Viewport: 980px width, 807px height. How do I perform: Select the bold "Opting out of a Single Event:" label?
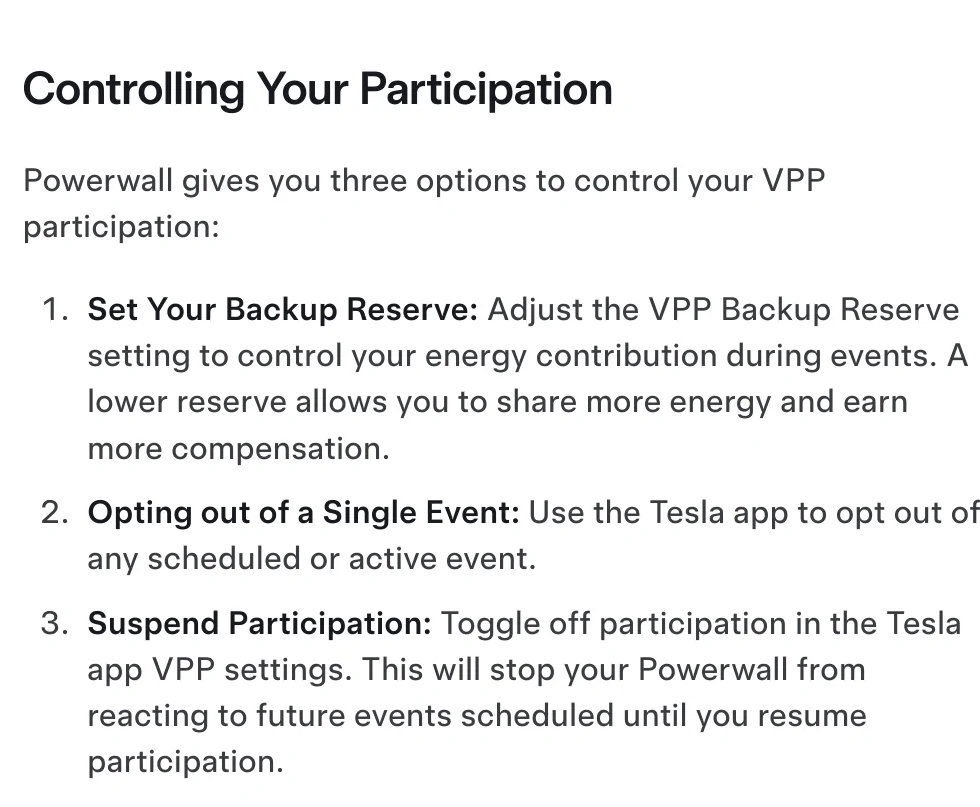coord(303,513)
